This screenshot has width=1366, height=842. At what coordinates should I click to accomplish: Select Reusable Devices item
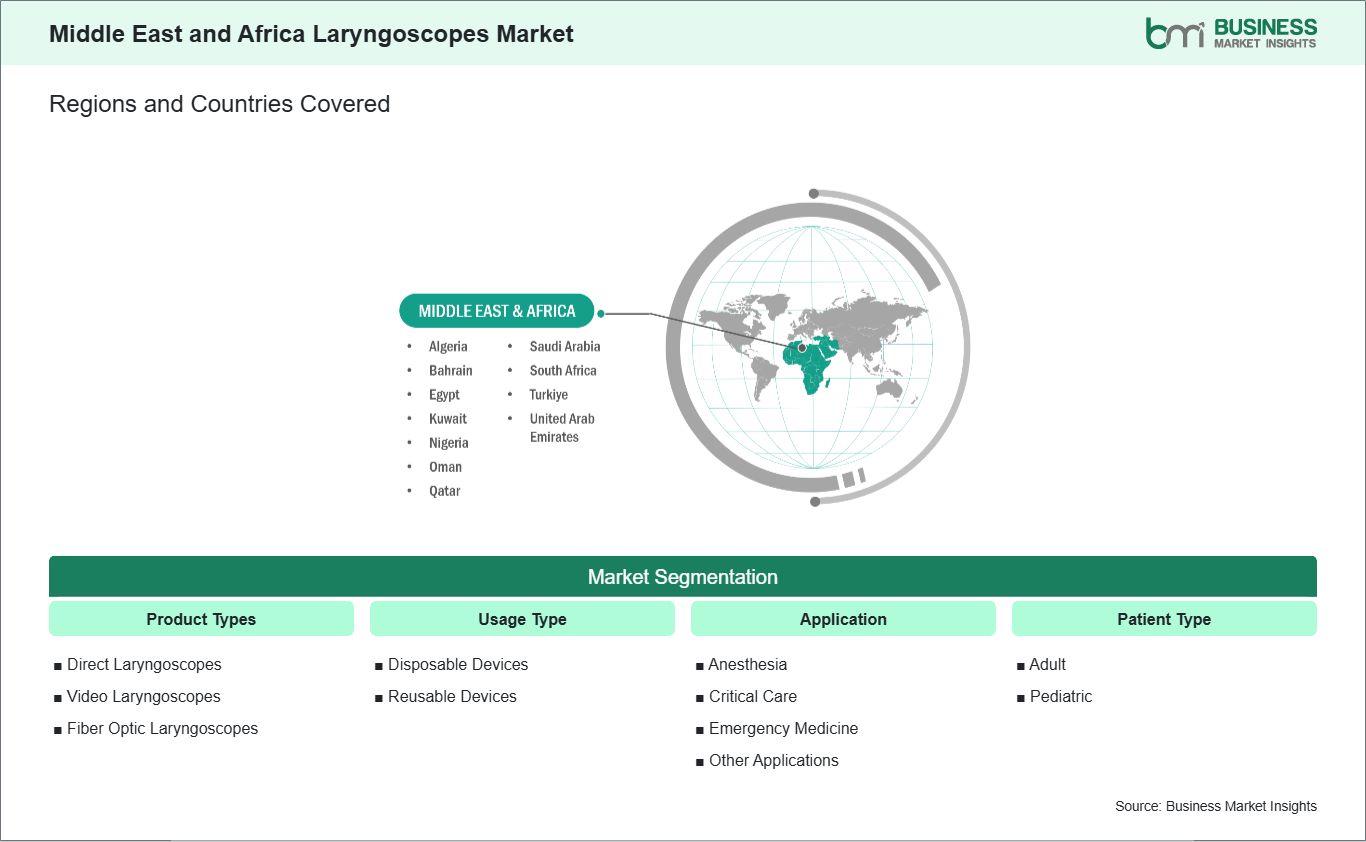[x=452, y=696]
